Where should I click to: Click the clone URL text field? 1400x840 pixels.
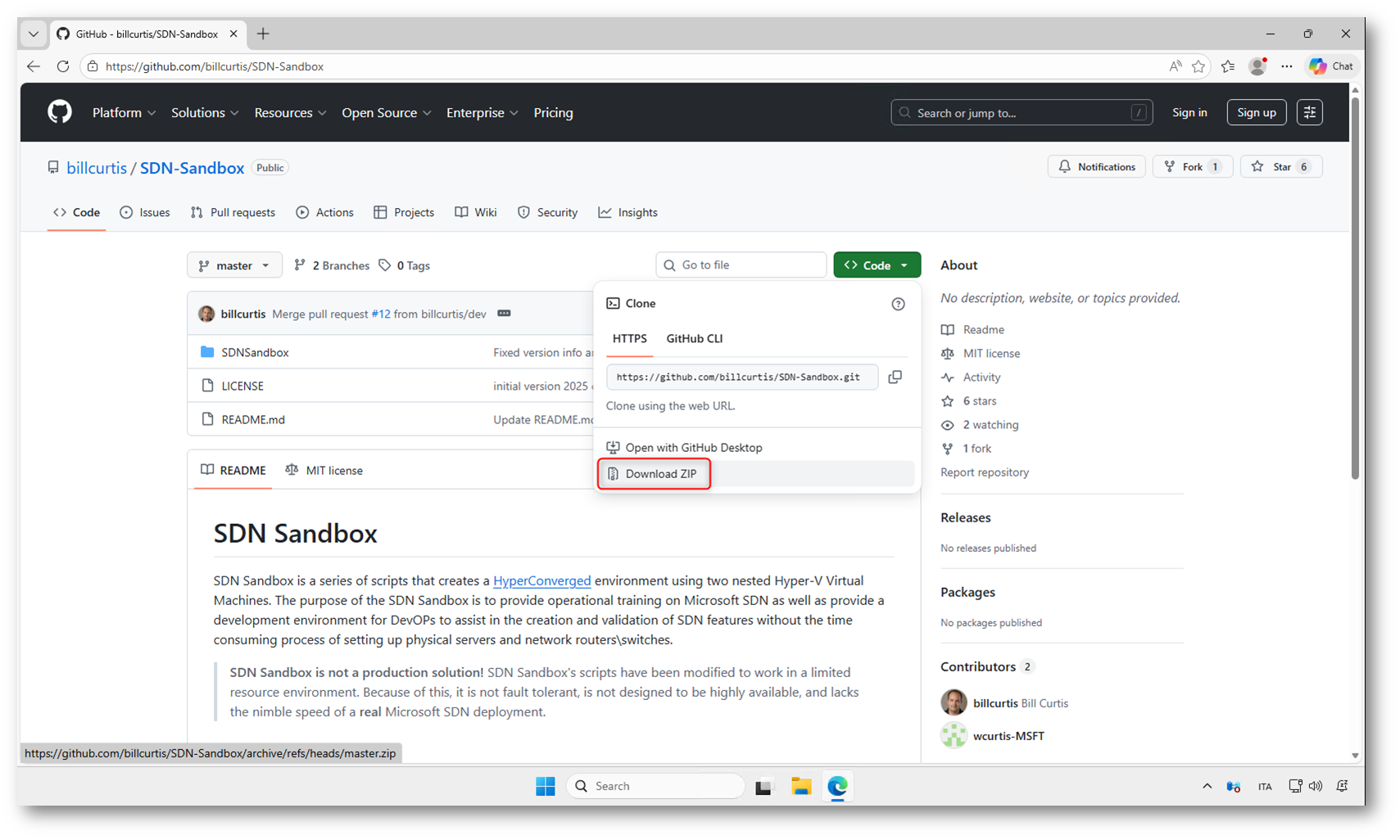(x=742, y=377)
